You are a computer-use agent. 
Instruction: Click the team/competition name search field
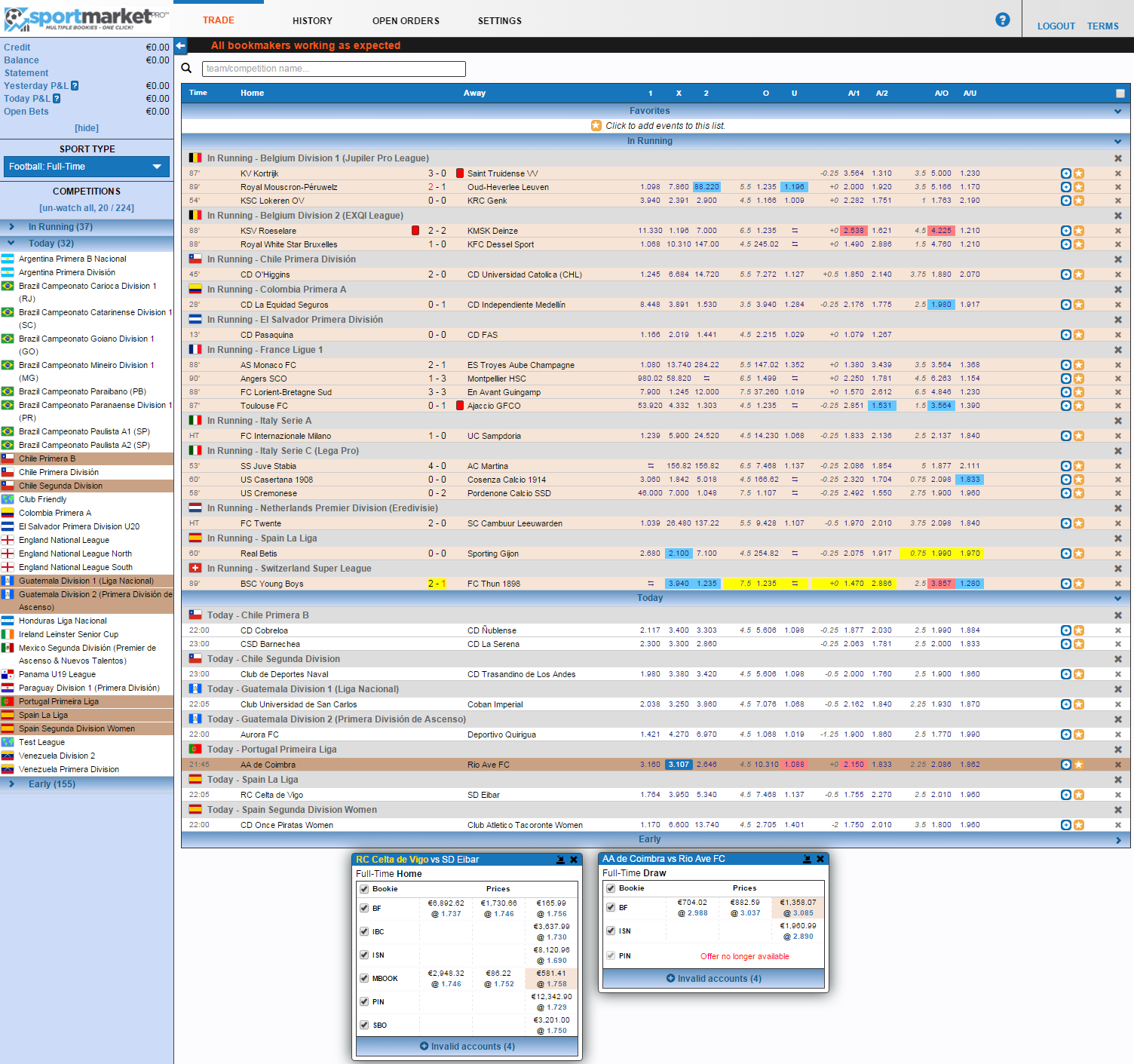[334, 69]
